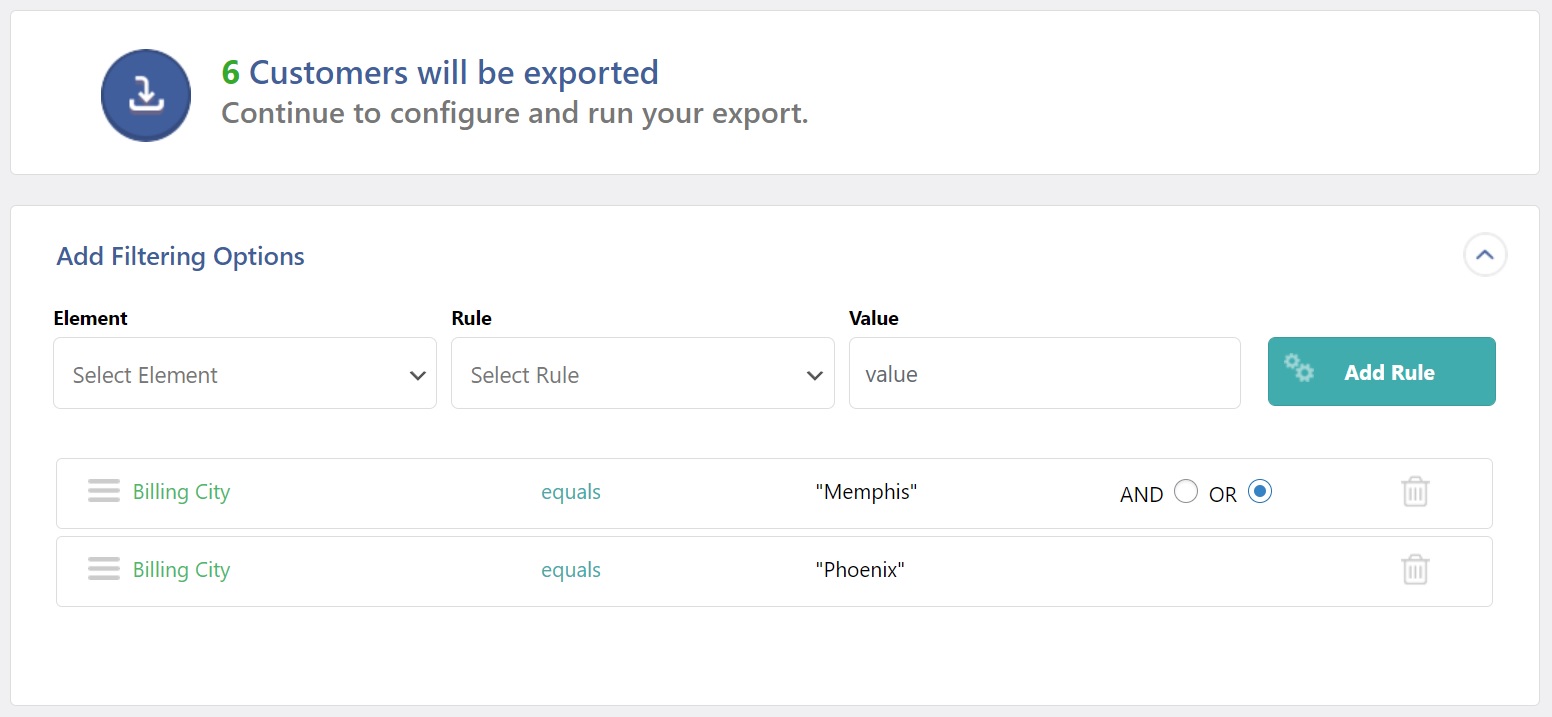Delete the Phoenix filter rule
The width and height of the screenshot is (1552, 717).
[x=1415, y=570]
